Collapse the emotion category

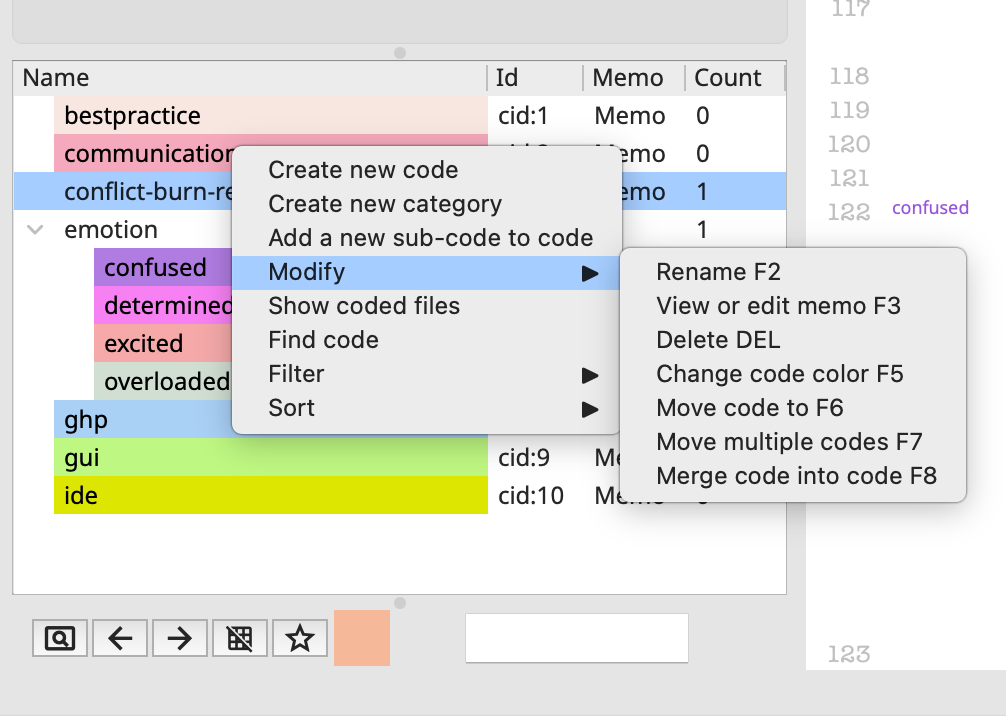click(35, 230)
